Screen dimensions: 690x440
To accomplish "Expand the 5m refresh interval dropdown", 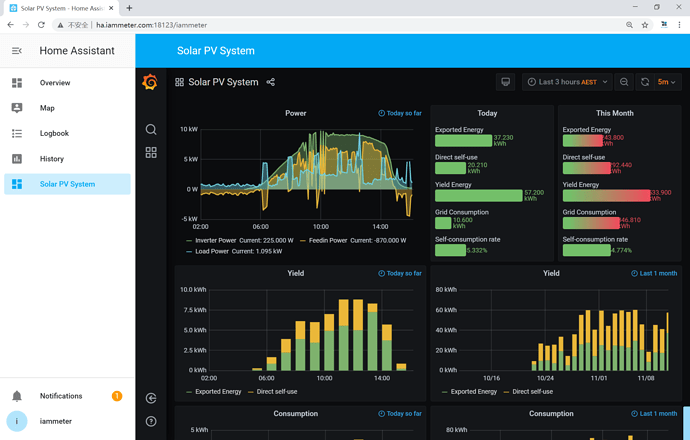I will tap(667, 82).
